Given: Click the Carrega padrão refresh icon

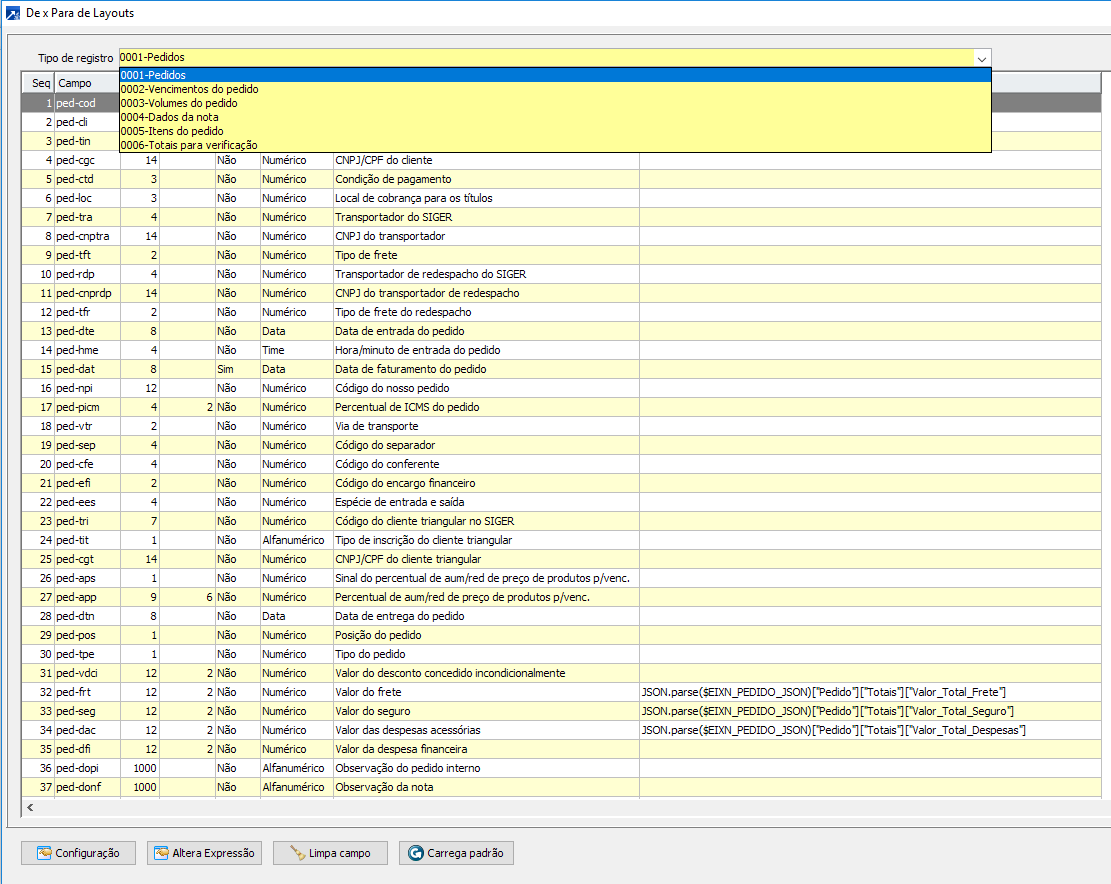Looking at the screenshot, I should [415, 853].
